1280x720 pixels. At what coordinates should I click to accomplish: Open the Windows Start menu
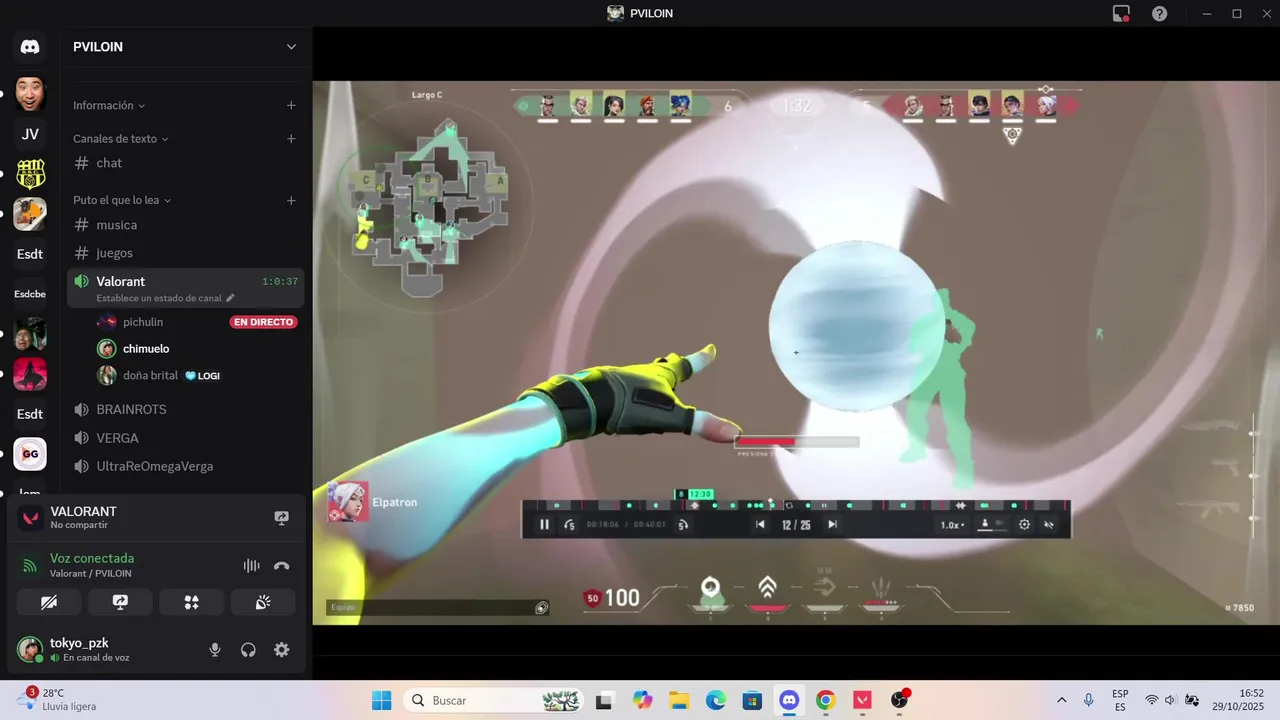382,700
